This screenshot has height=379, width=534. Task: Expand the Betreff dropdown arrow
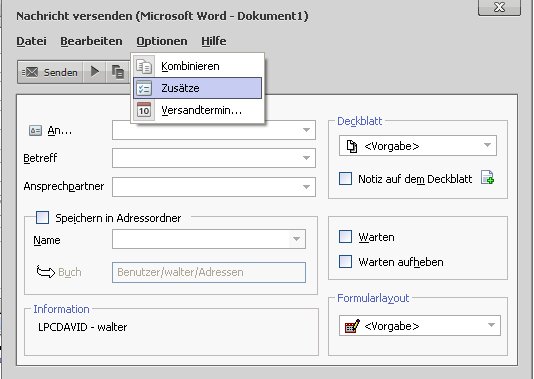tap(306, 158)
